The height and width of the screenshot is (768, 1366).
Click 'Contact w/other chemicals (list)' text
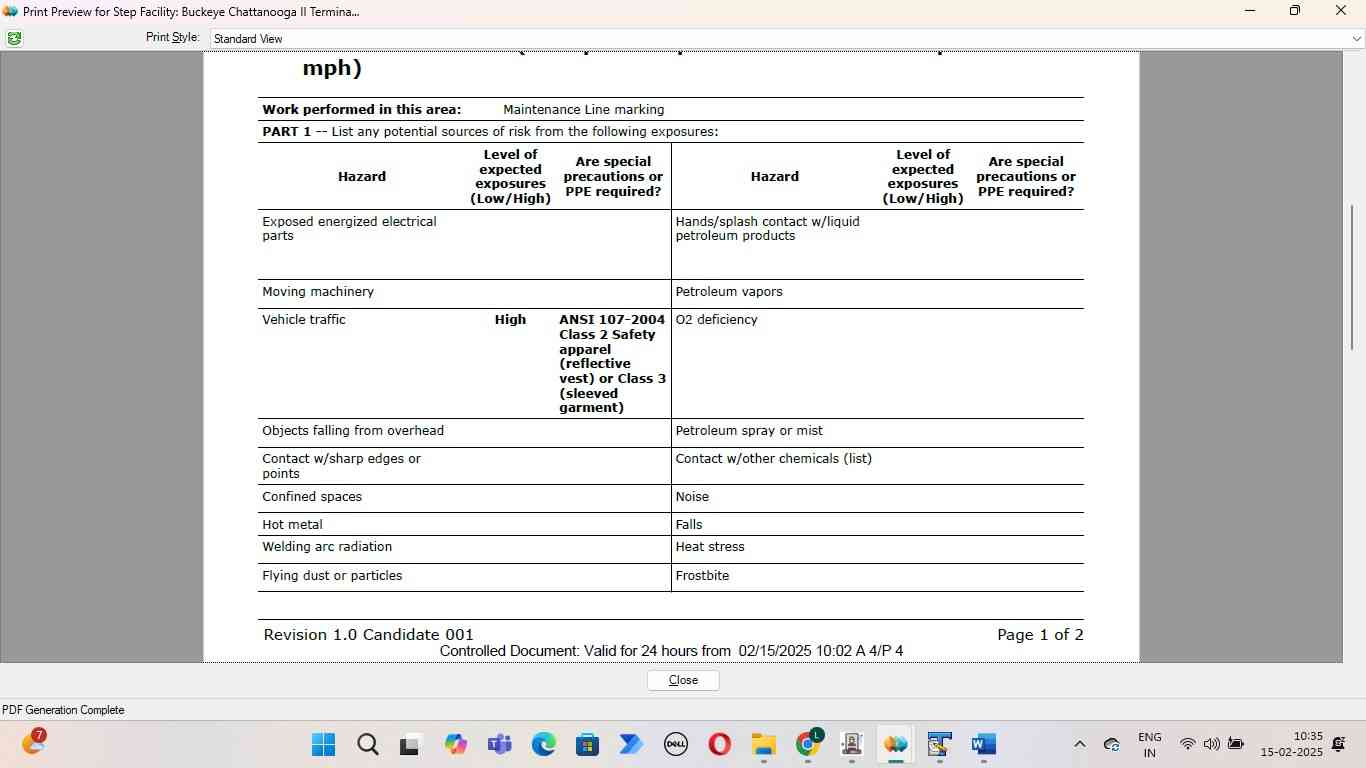[x=774, y=459]
